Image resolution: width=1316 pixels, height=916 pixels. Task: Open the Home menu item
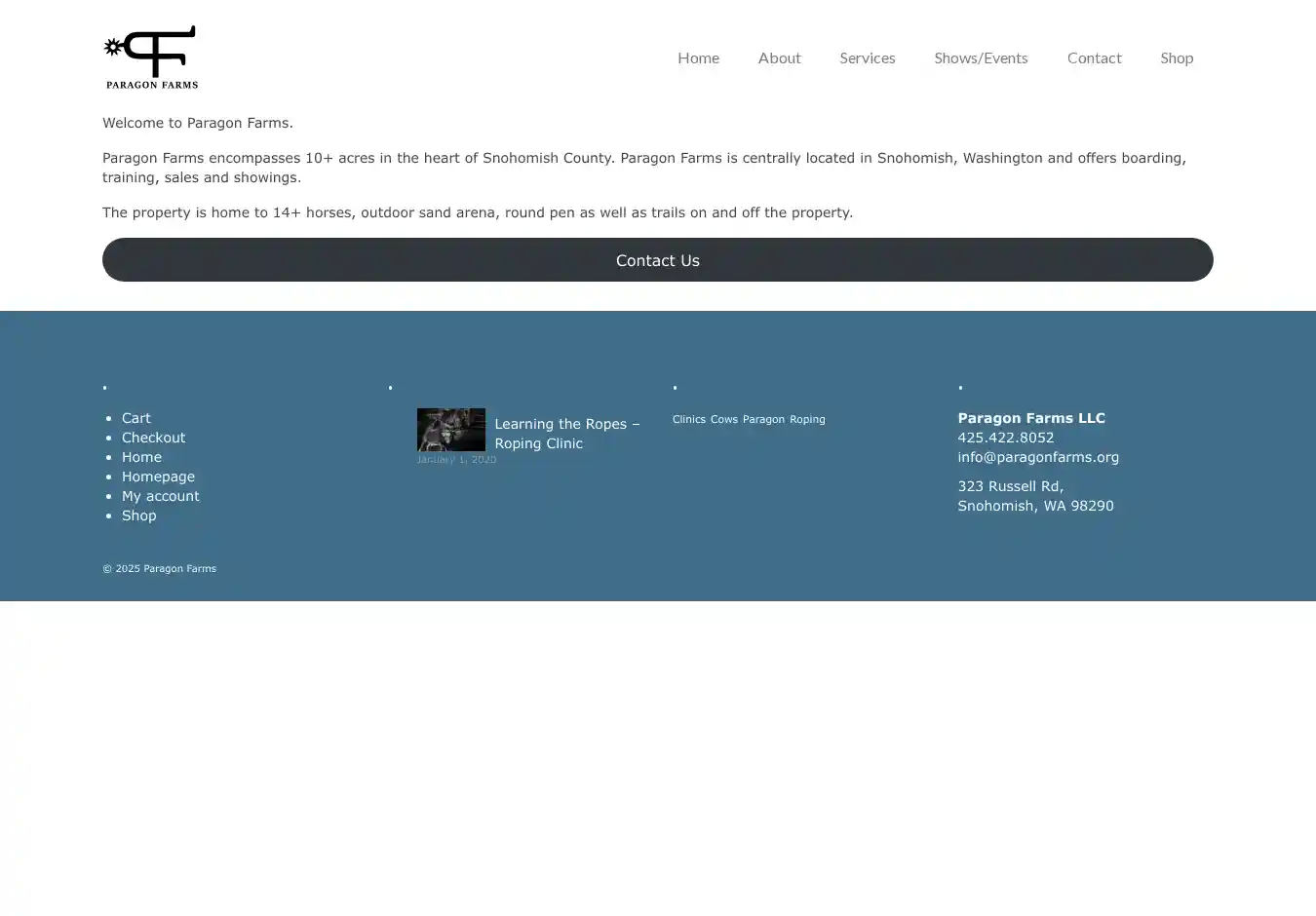698,57
